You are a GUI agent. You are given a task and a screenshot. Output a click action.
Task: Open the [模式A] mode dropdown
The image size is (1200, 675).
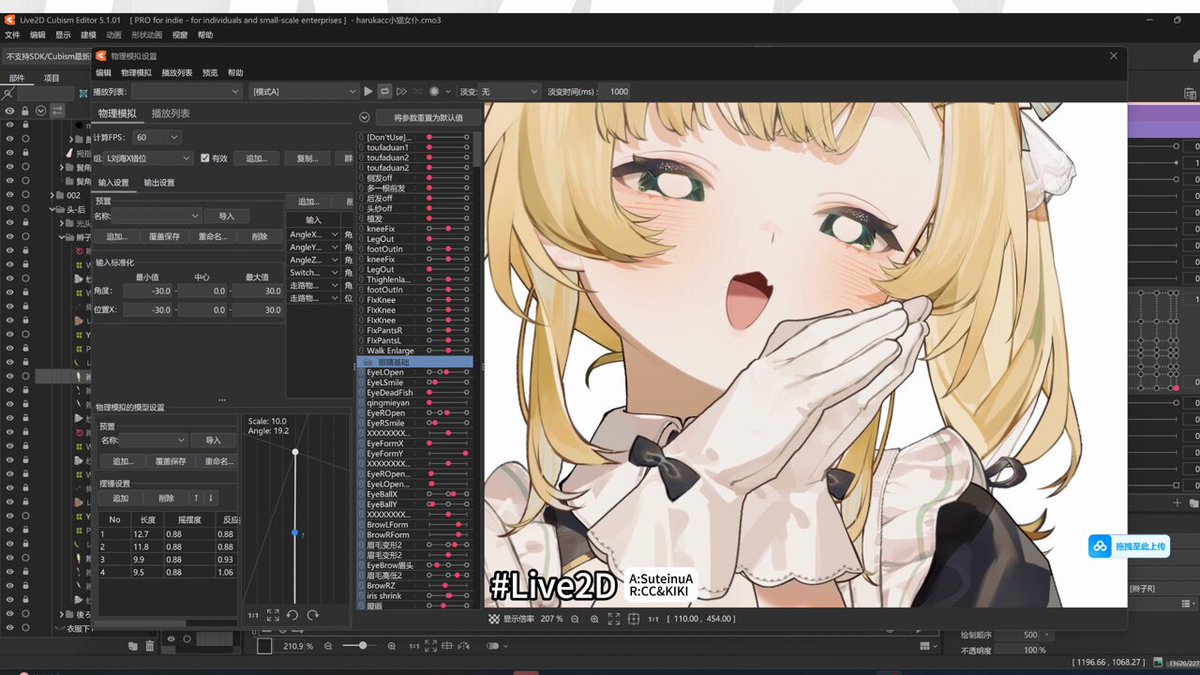304,91
